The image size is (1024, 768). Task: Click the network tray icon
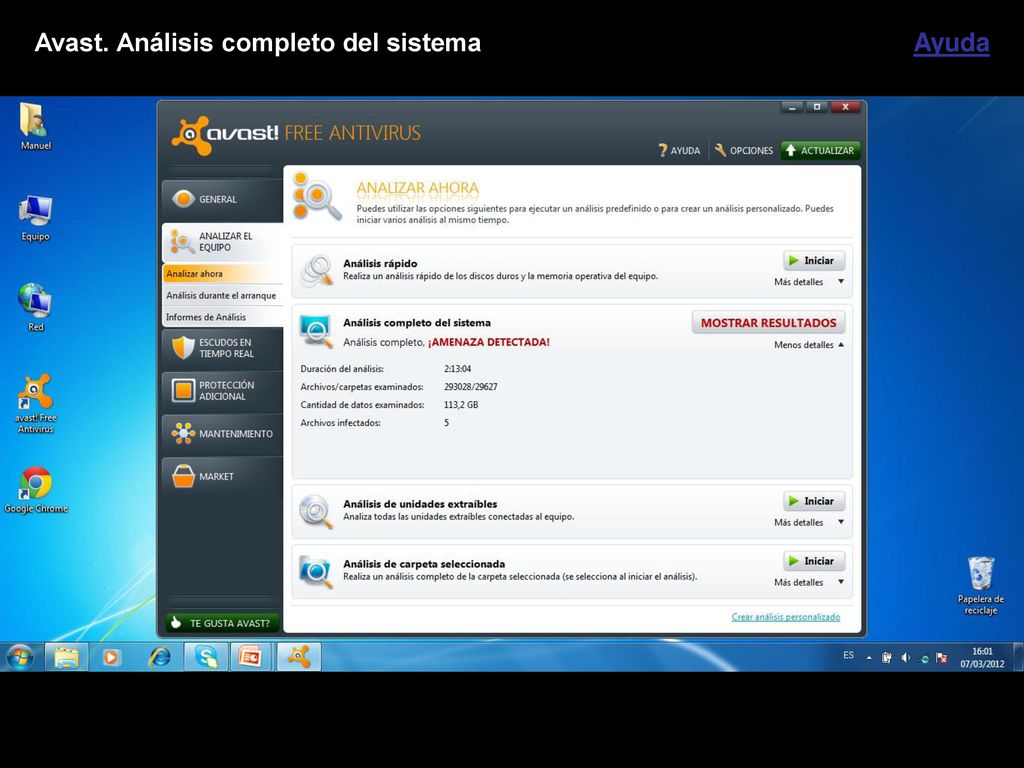[x=923, y=658]
